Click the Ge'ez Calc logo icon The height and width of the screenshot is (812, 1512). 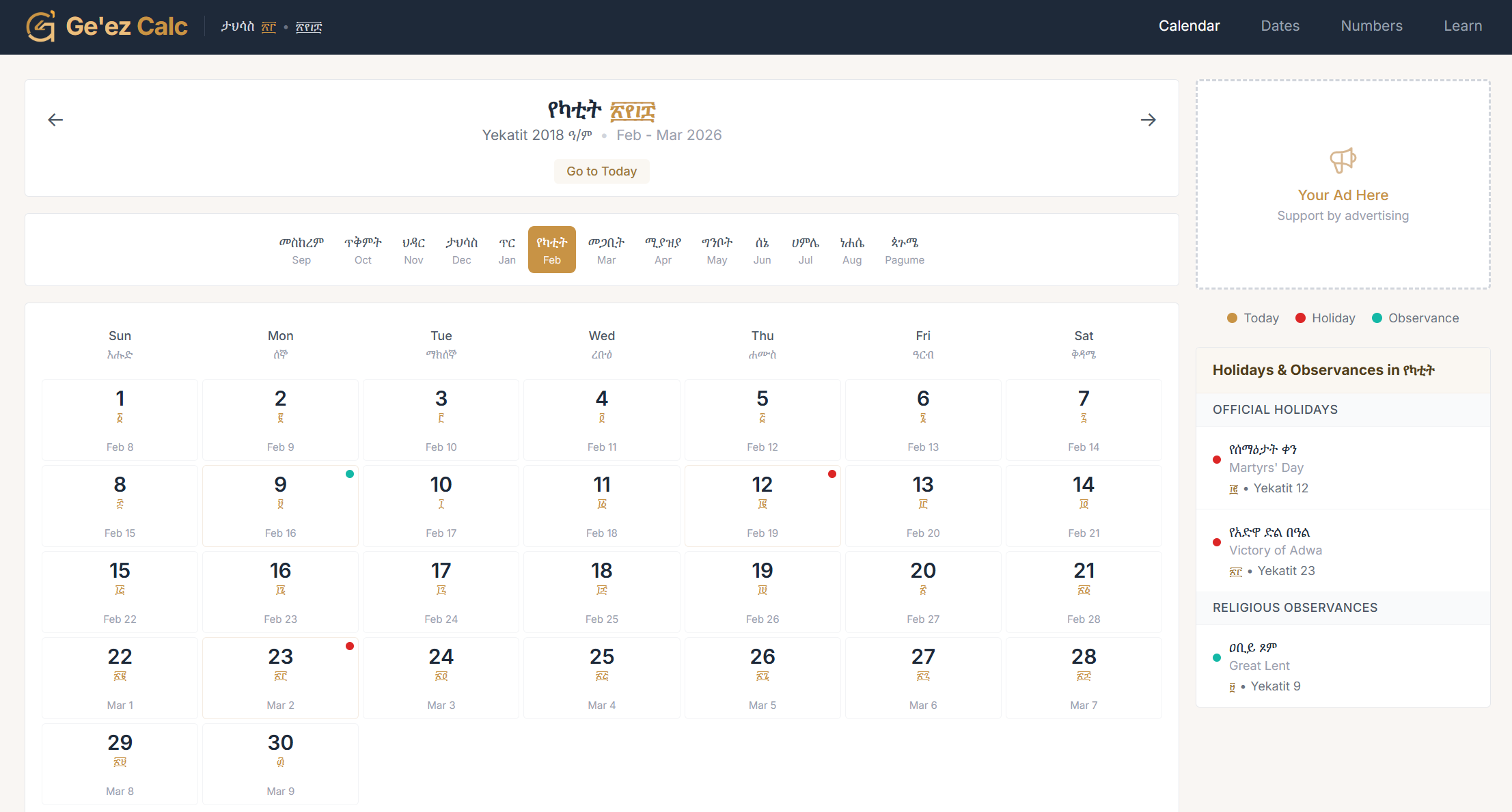(x=41, y=27)
